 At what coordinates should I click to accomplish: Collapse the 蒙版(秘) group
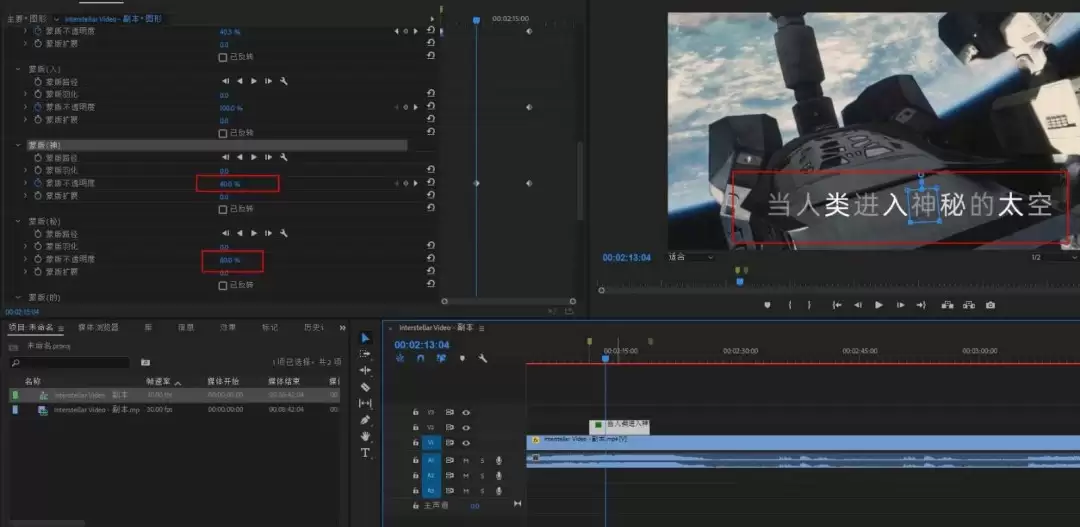(x=18, y=221)
